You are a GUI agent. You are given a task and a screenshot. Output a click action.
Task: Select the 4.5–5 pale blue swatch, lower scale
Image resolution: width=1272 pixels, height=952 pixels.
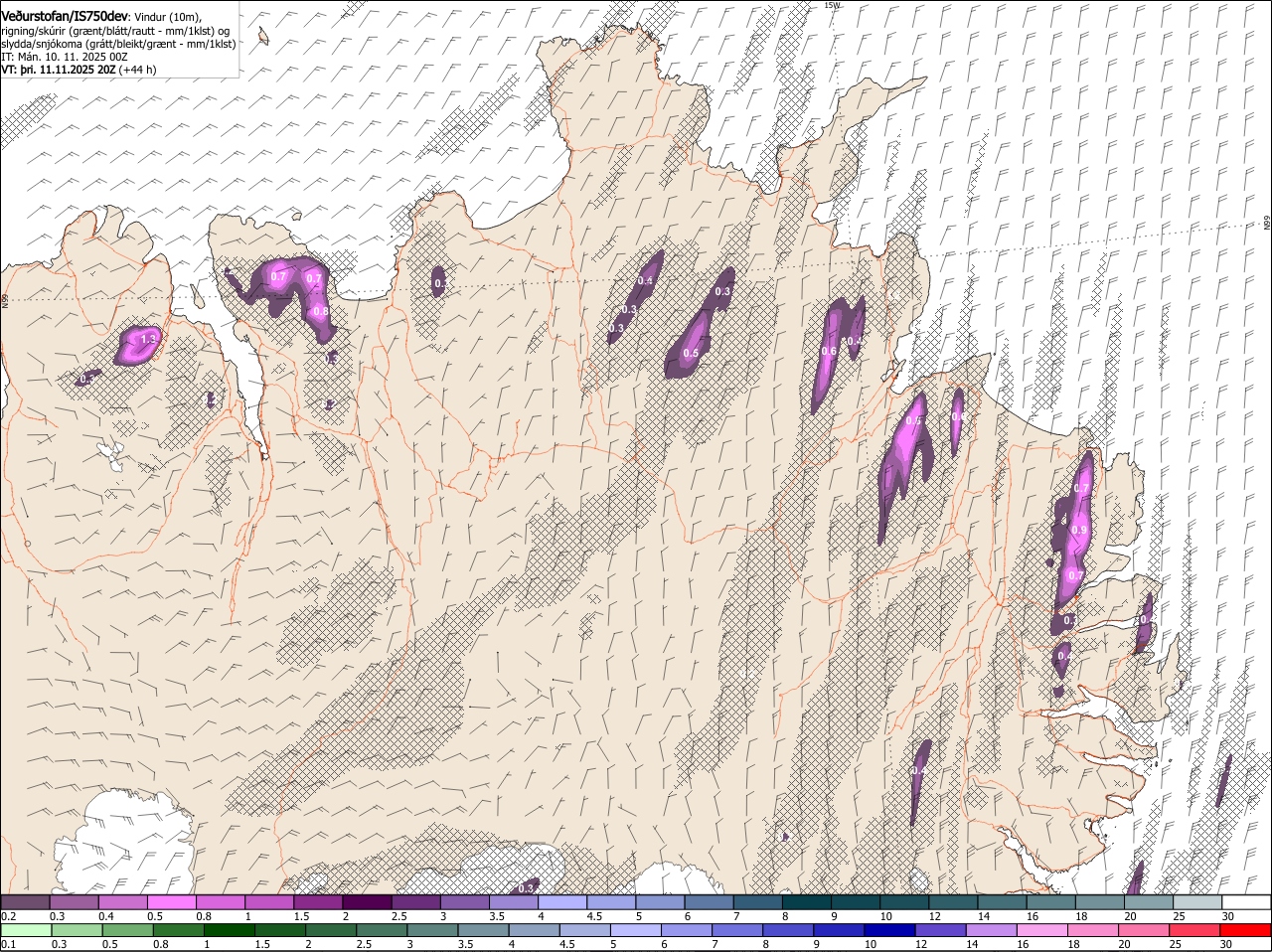(x=584, y=930)
